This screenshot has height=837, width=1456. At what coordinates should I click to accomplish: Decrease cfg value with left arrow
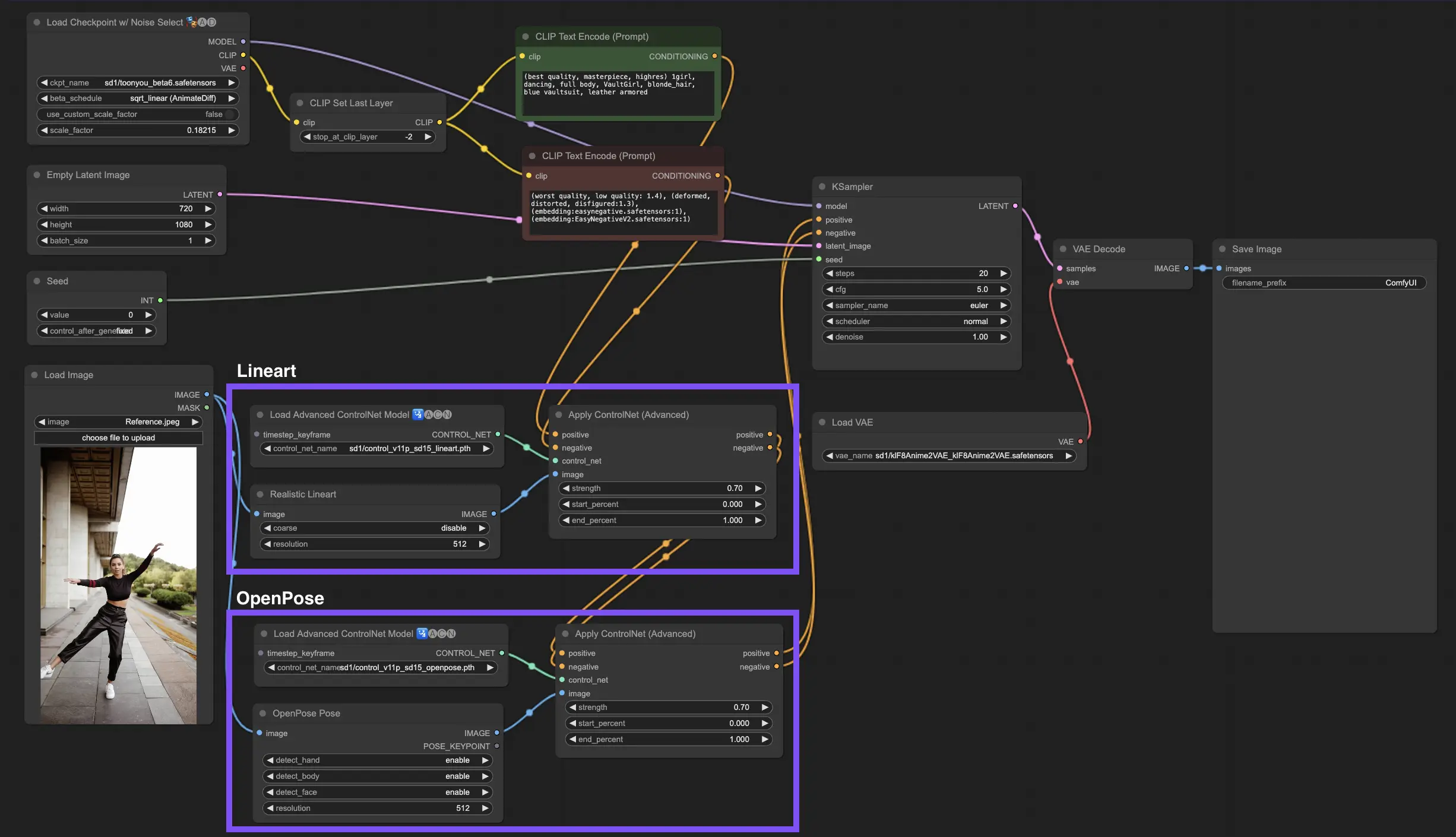click(x=830, y=289)
